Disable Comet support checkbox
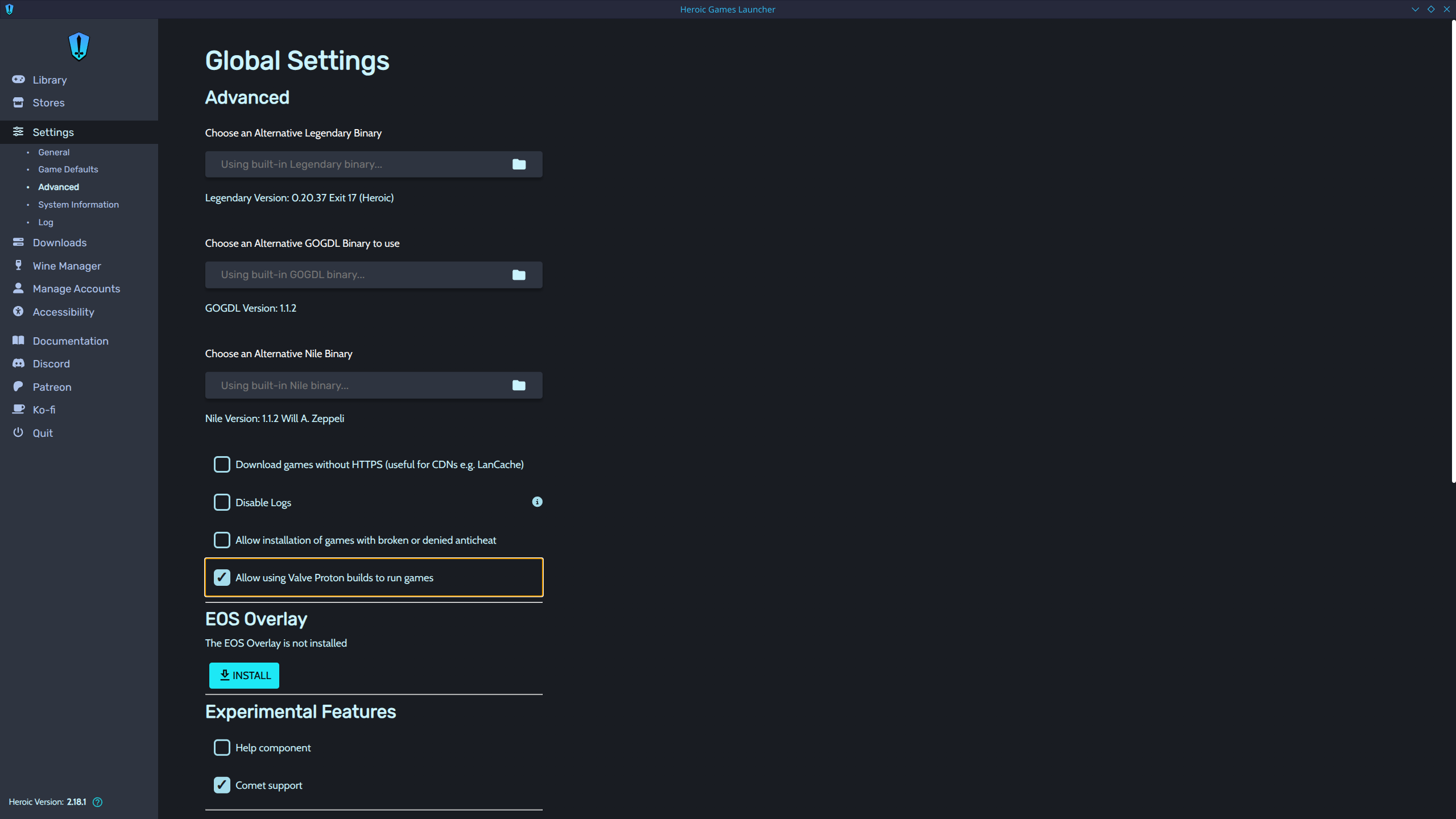1456x819 pixels. click(222, 785)
